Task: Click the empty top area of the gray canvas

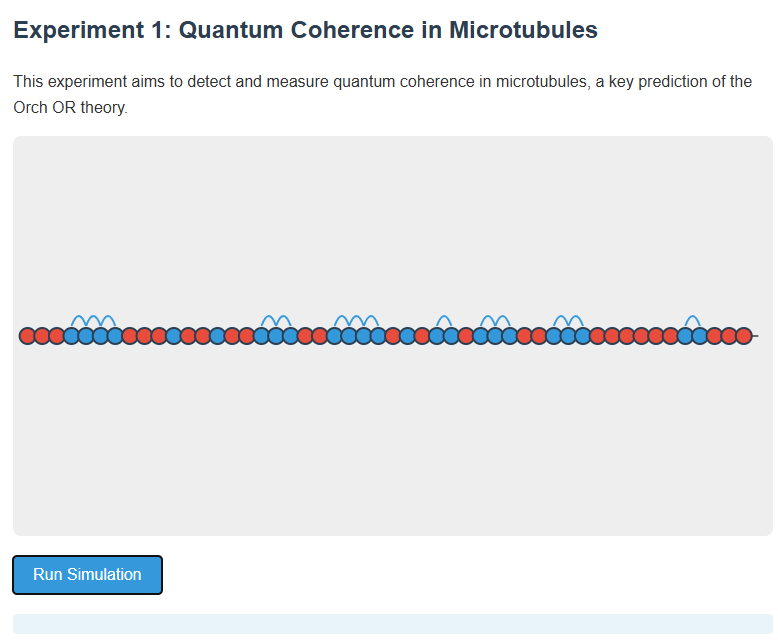Action: [x=392, y=200]
